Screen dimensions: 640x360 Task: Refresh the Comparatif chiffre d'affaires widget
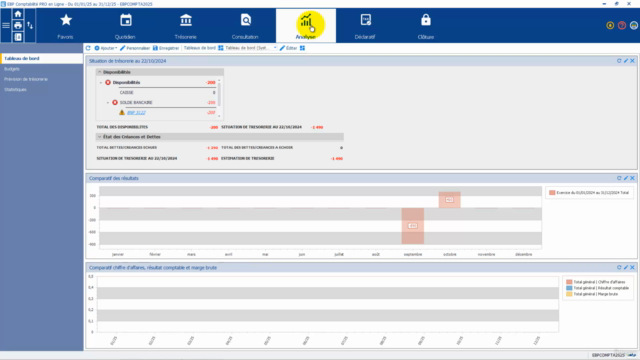619,267
